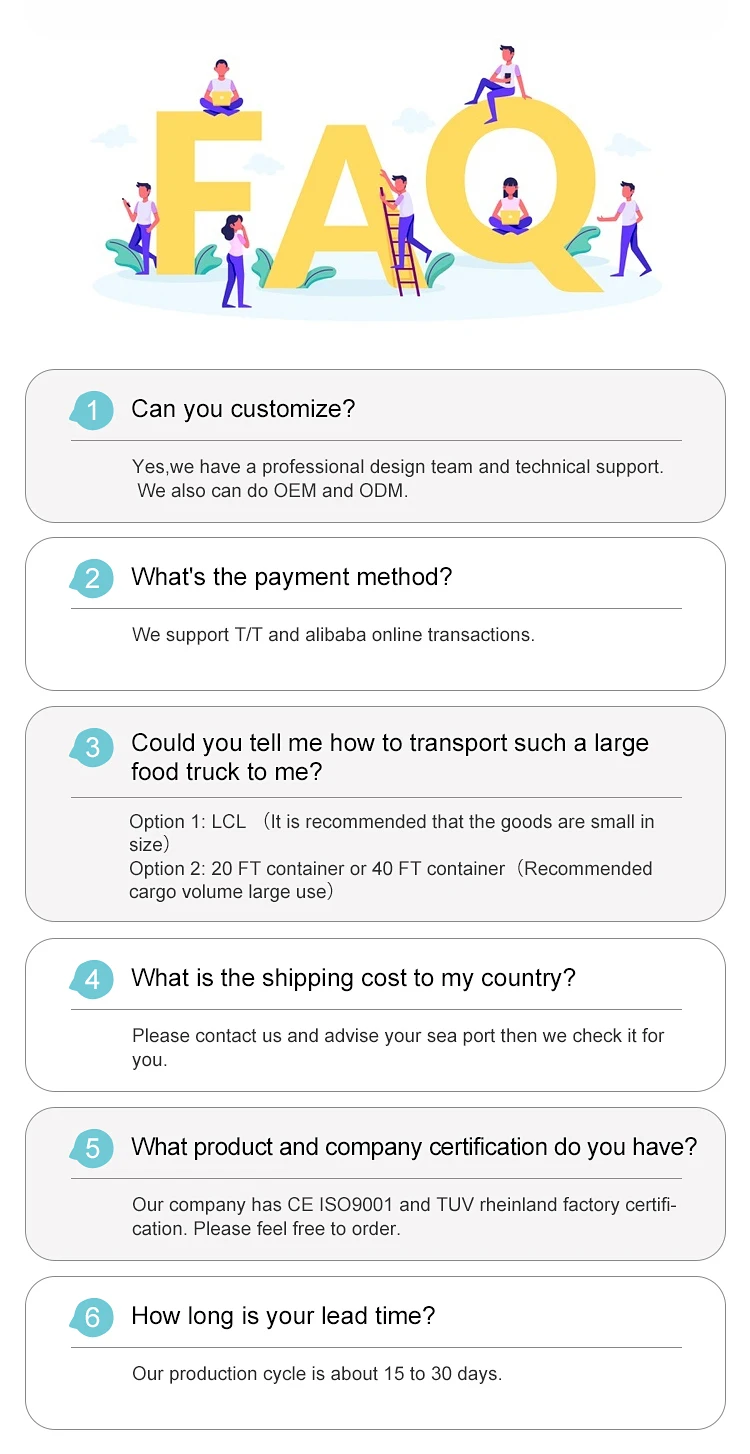
Task: Click the number 1 bubble icon
Action: (x=92, y=410)
